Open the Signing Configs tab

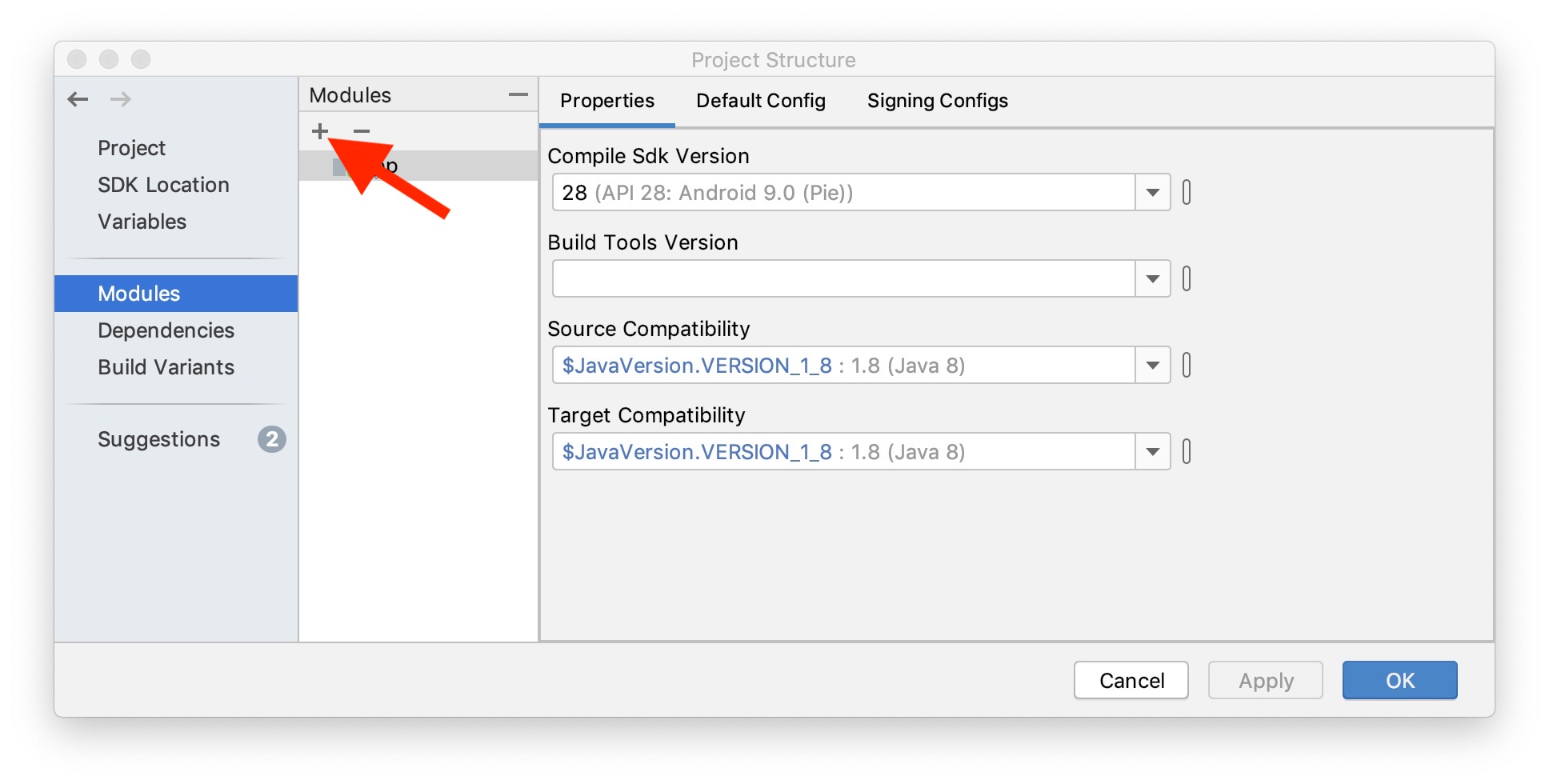point(938,101)
